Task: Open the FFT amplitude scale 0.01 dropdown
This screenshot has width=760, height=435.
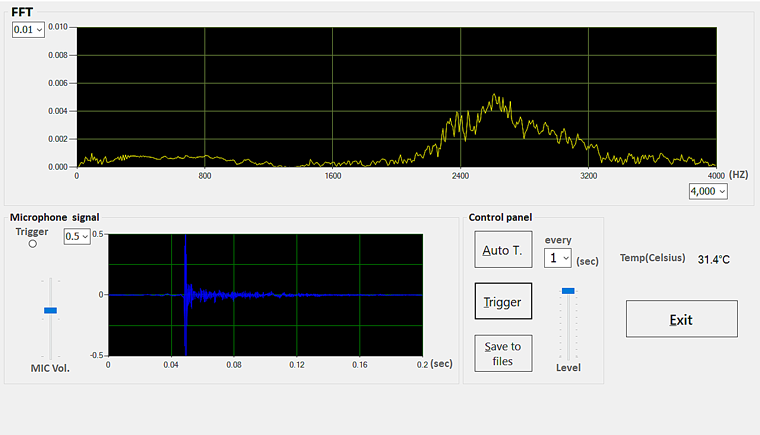Action: pyautogui.click(x=28, y=30)
